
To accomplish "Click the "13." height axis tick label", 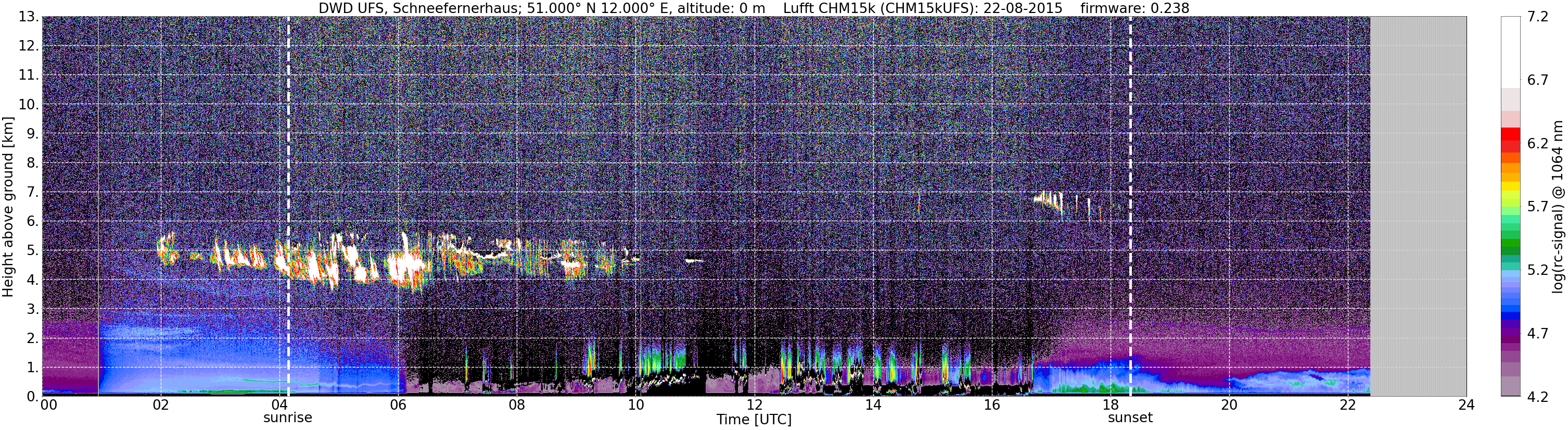I will point(28,17).
